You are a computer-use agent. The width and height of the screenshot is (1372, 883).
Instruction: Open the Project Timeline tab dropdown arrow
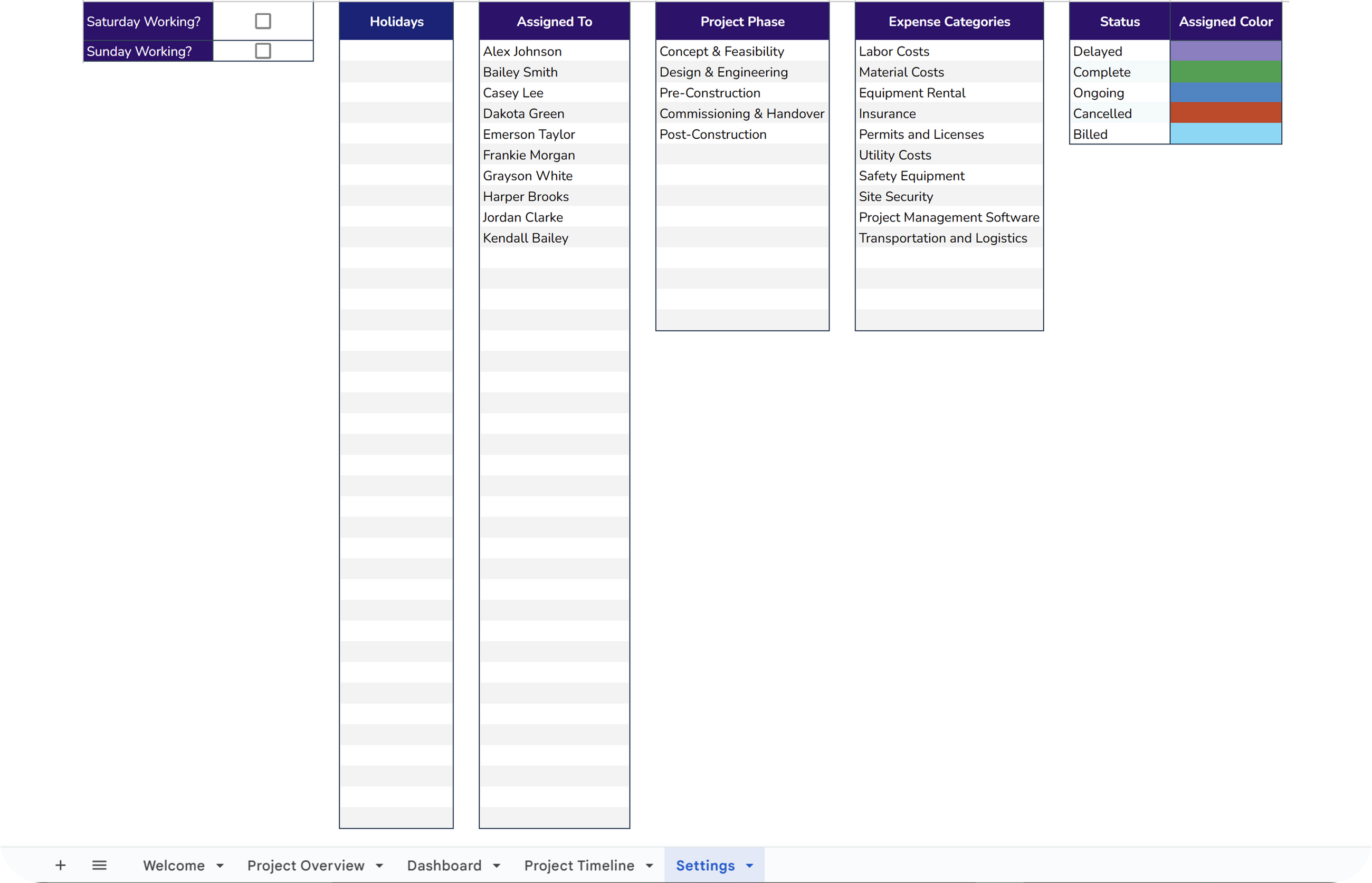point(649,866)
